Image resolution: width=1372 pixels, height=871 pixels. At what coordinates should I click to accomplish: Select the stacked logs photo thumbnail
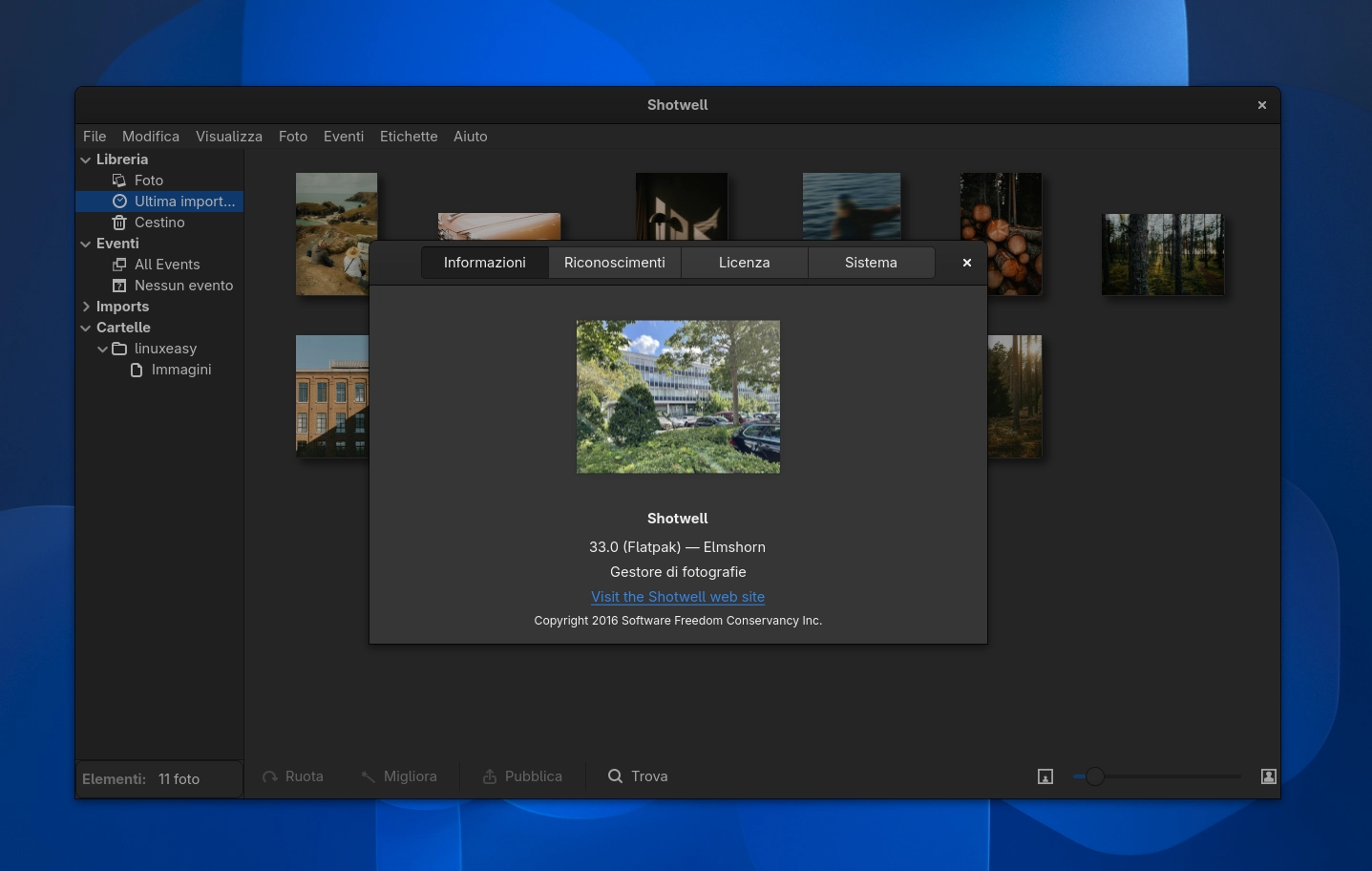coord(1001,234)
